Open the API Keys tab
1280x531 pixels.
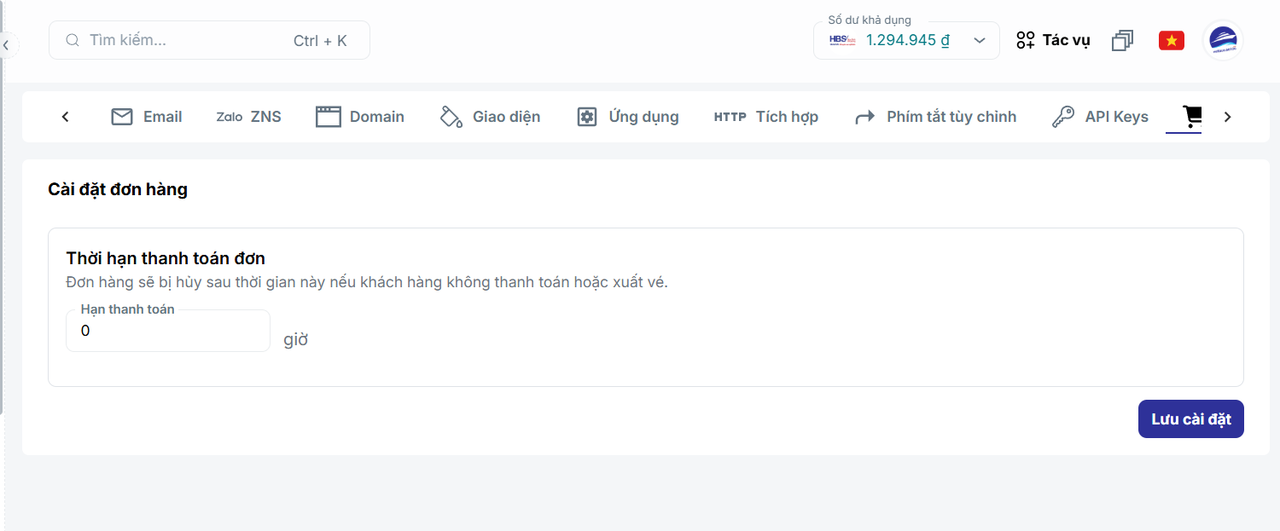pyautogui.click(x=1100, y=117)
